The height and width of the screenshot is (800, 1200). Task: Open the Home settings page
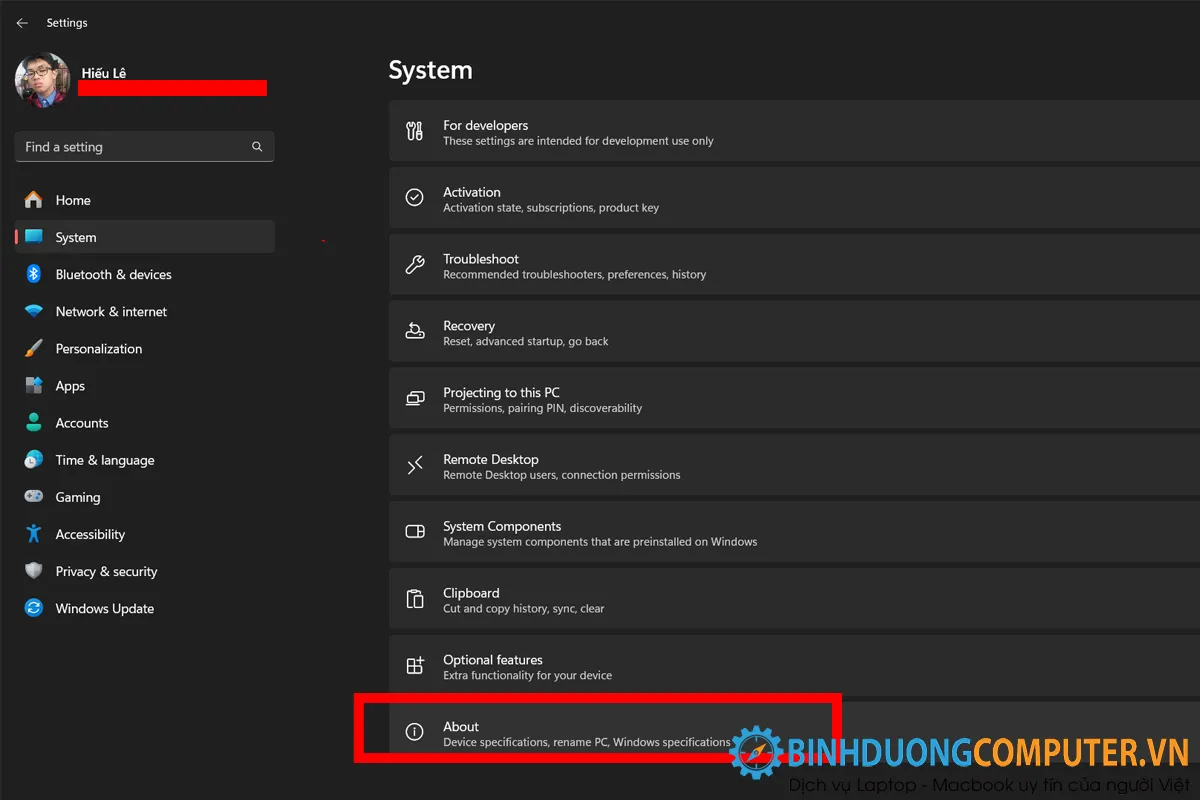(x=73, y=200)
